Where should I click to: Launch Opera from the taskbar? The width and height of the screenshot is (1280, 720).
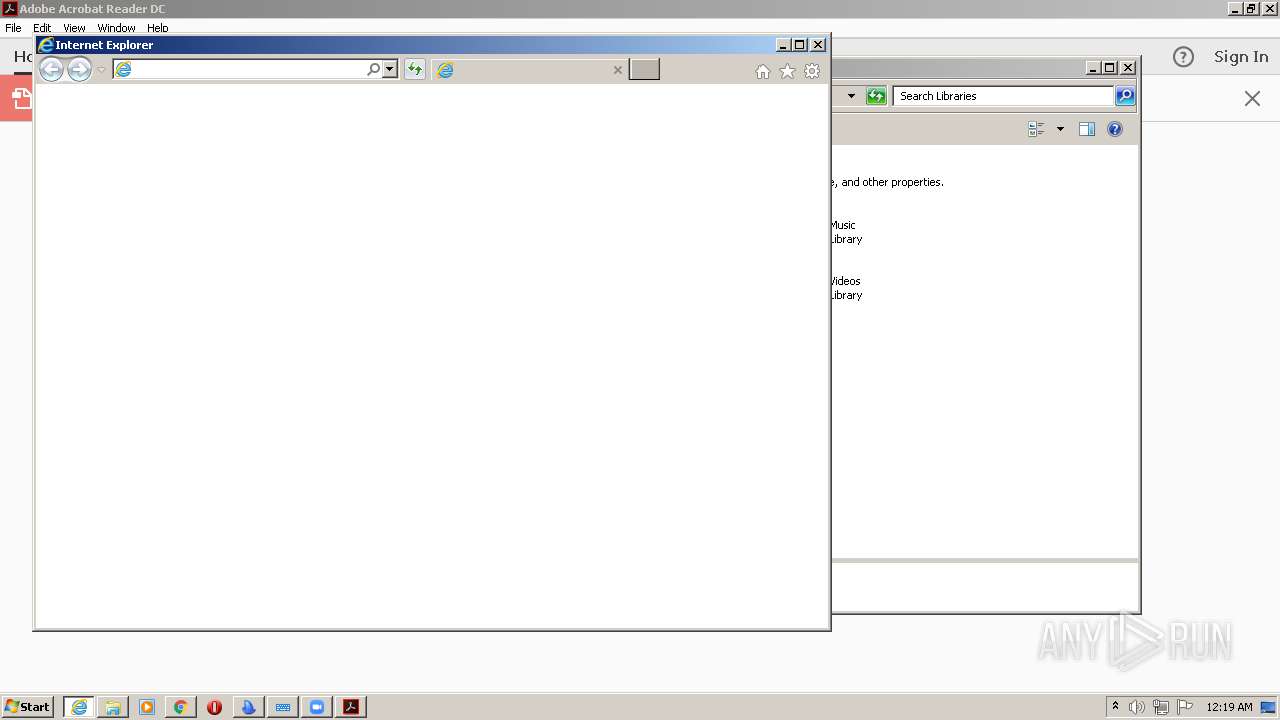214,707
